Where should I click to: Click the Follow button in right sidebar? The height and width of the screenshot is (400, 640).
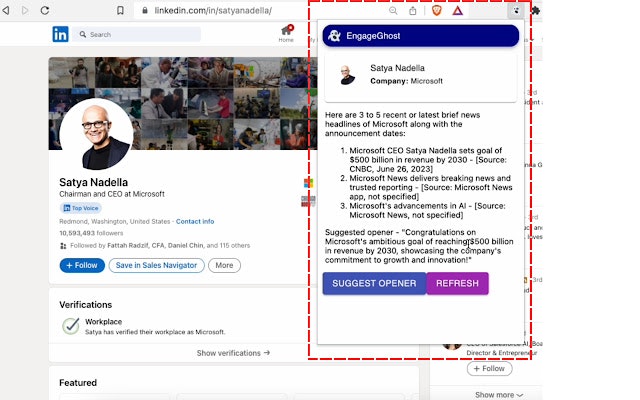coord(489,369)
